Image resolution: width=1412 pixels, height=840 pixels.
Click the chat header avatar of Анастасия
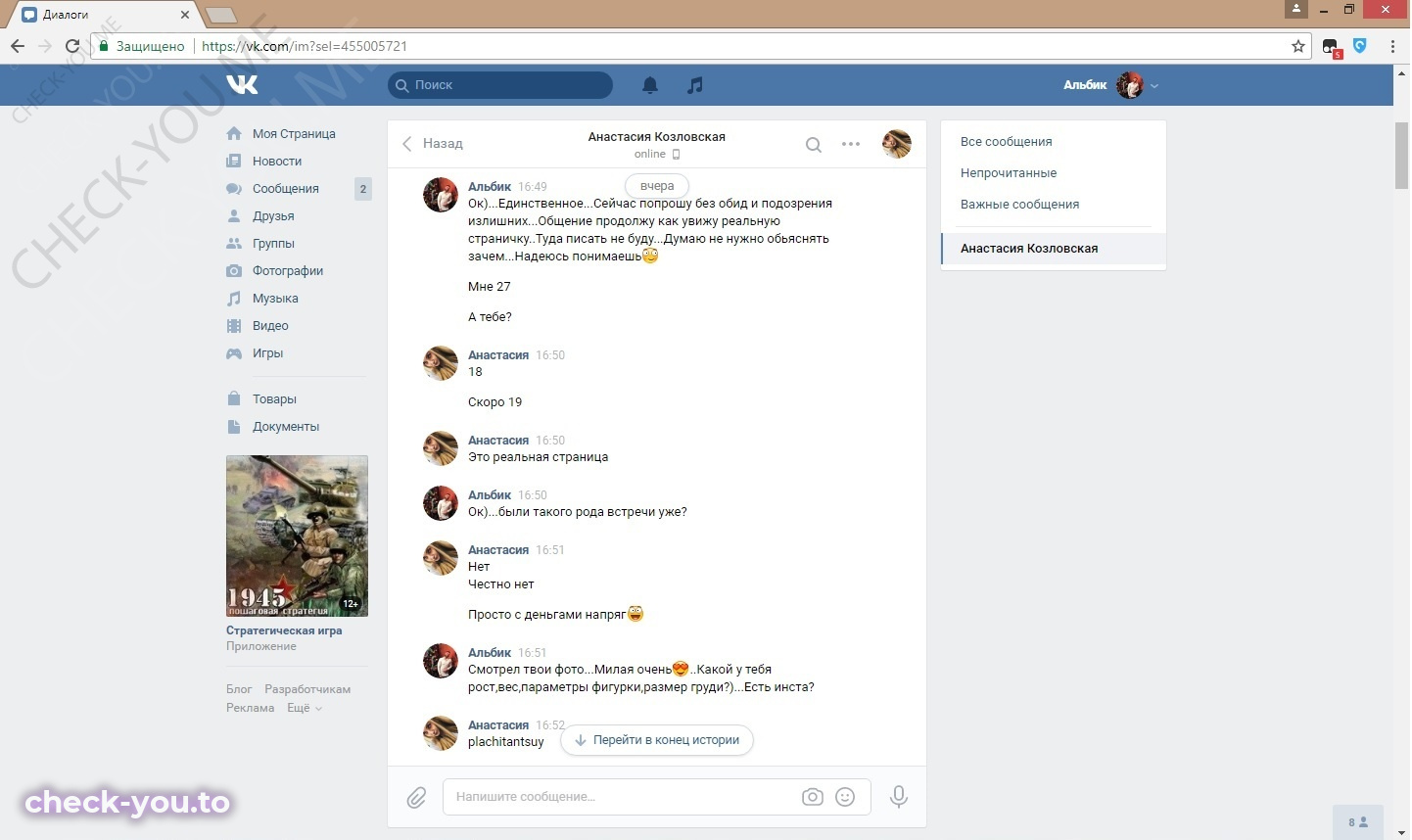coord(897,144)
